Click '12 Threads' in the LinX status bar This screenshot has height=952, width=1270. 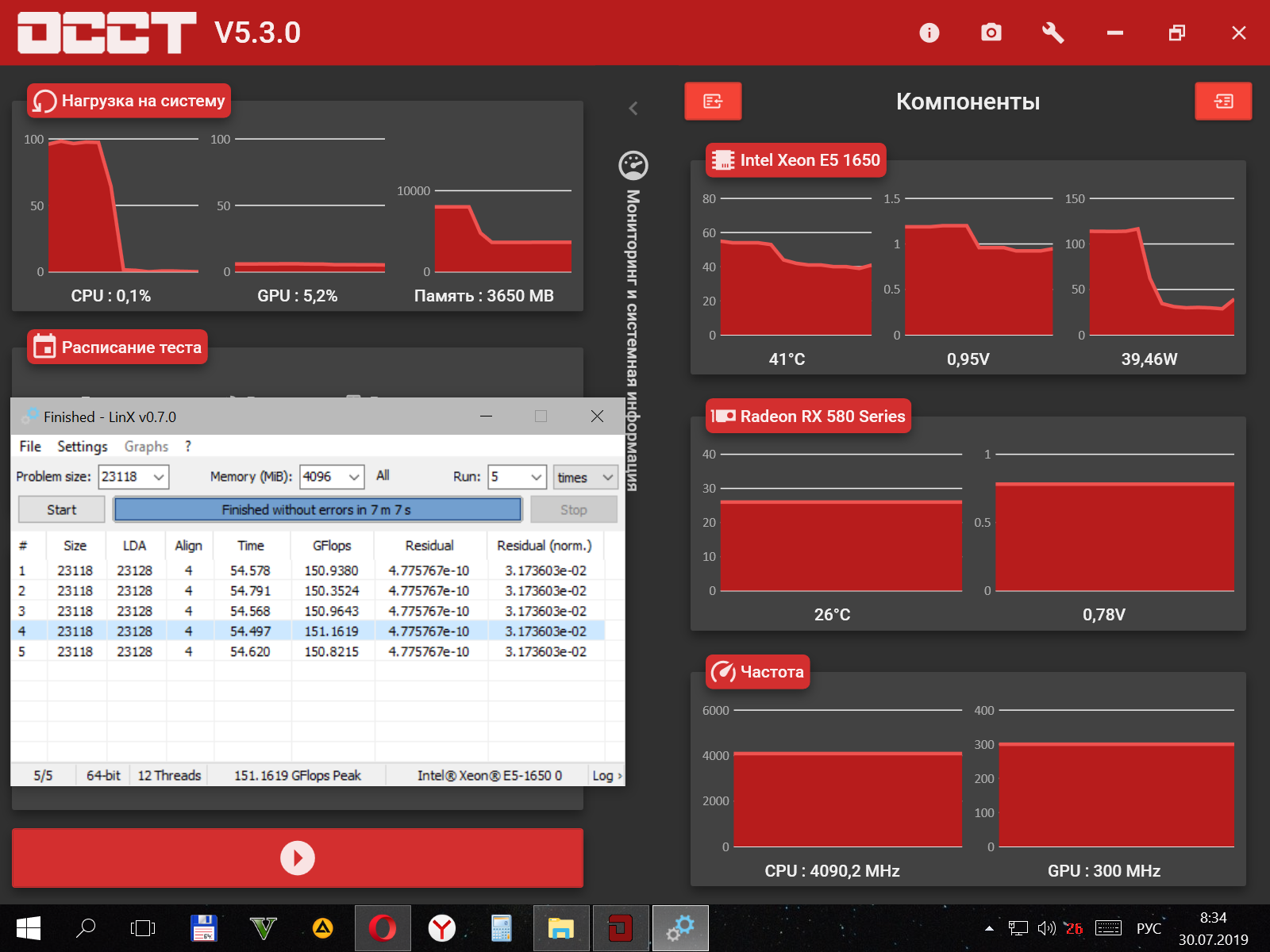click(x=169, y=775)
